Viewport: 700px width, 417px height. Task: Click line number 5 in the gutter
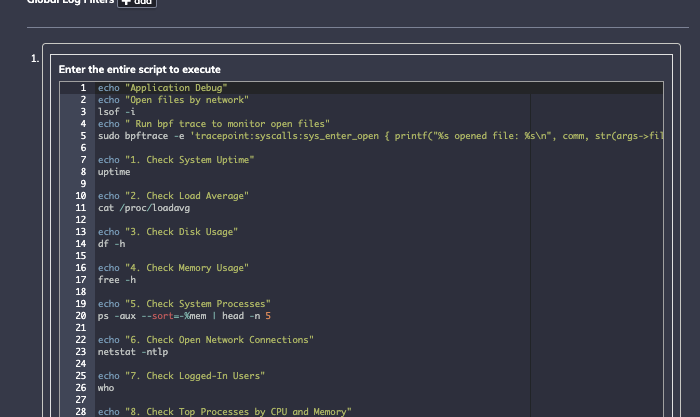tap(83, 135)
